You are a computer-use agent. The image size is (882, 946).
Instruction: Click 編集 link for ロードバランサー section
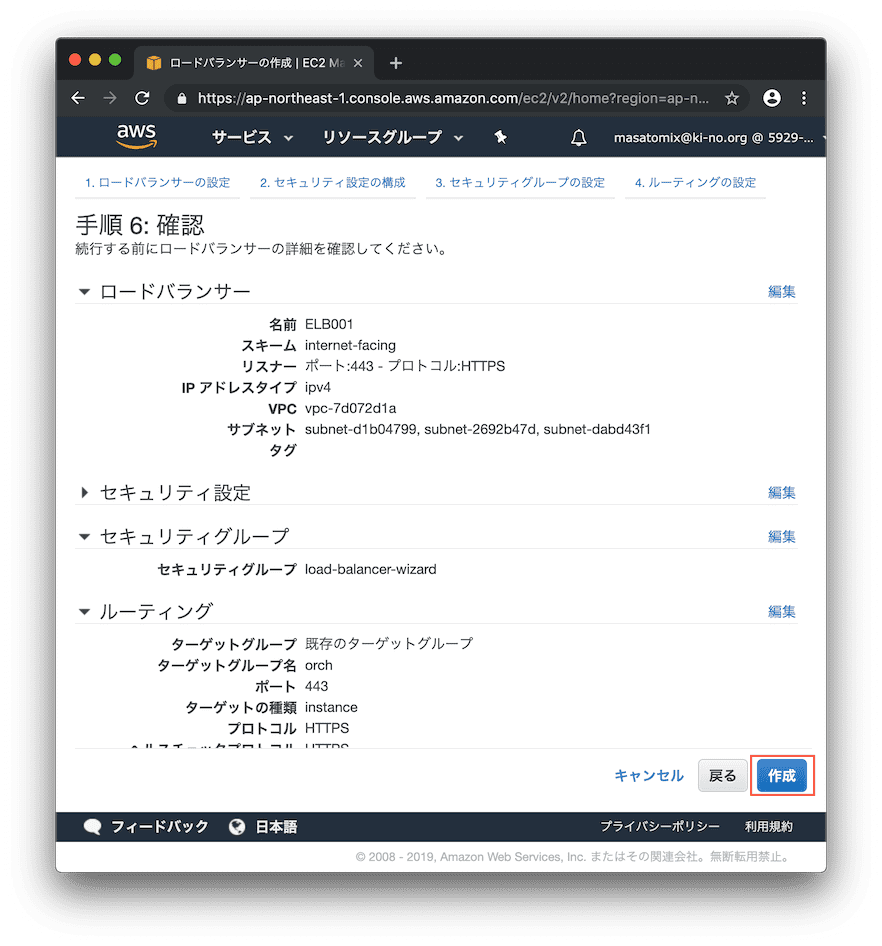(x=781, y=292)
